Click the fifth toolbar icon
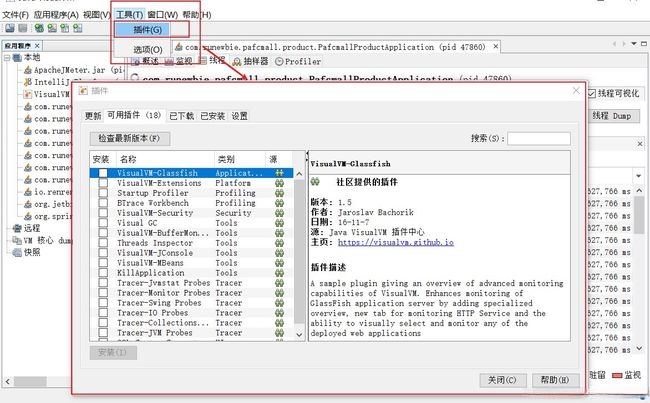The height and width of the screenshot is (403, 650). [x=65, y=28]
